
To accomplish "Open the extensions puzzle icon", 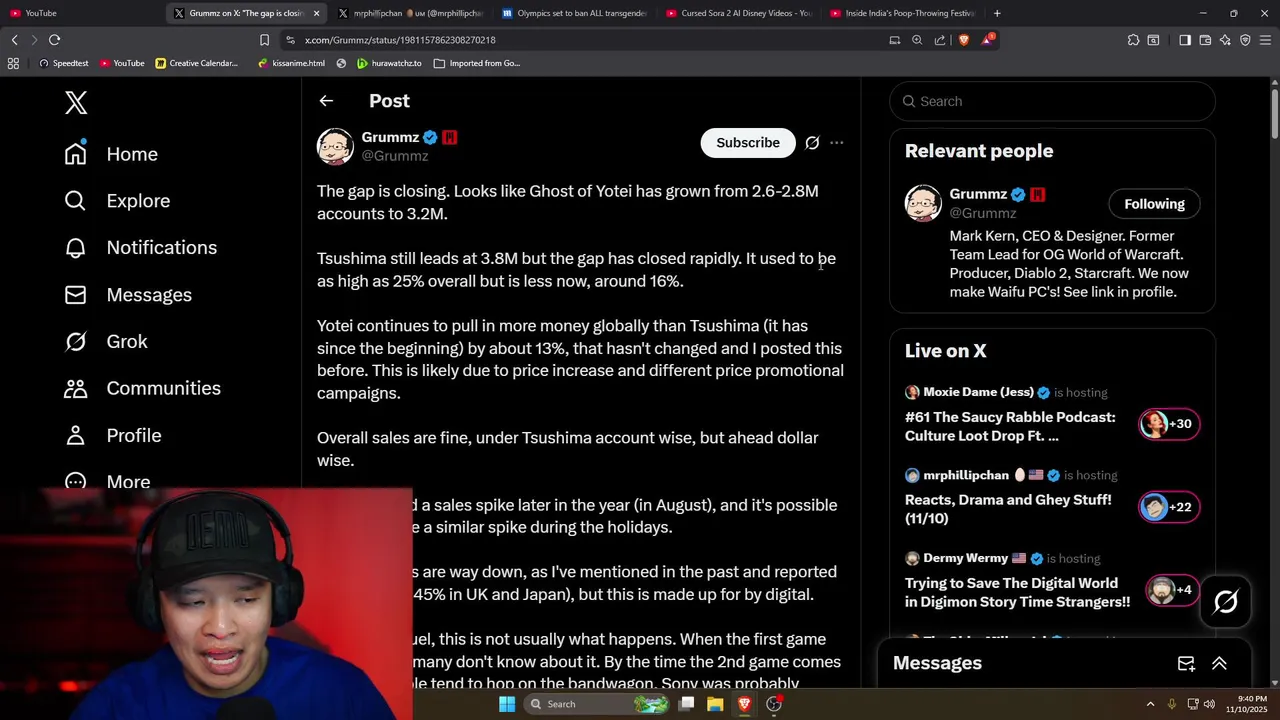I will (1133, 40).
